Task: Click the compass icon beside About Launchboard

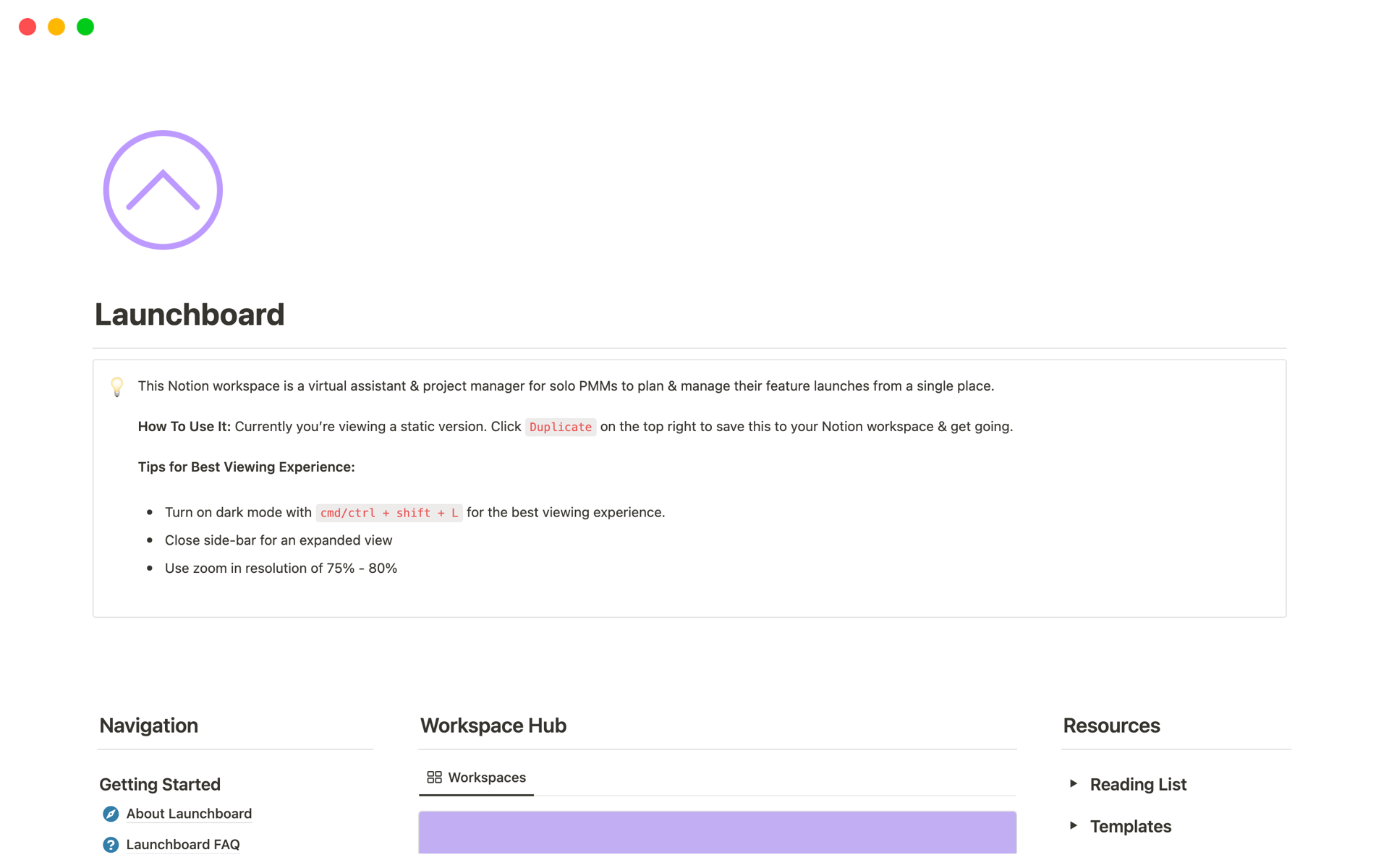Action: click(111, 814)
